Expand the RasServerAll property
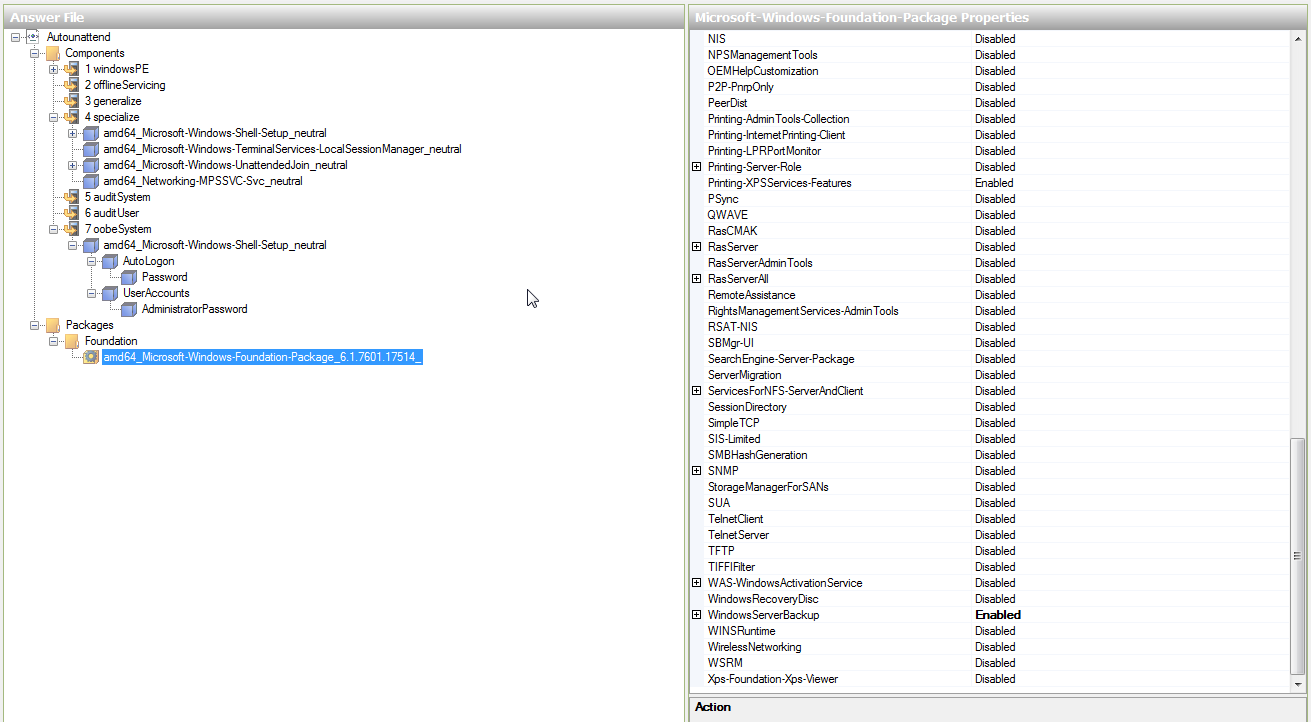Viewport: 1311px width, 722px height. [697, 279]
